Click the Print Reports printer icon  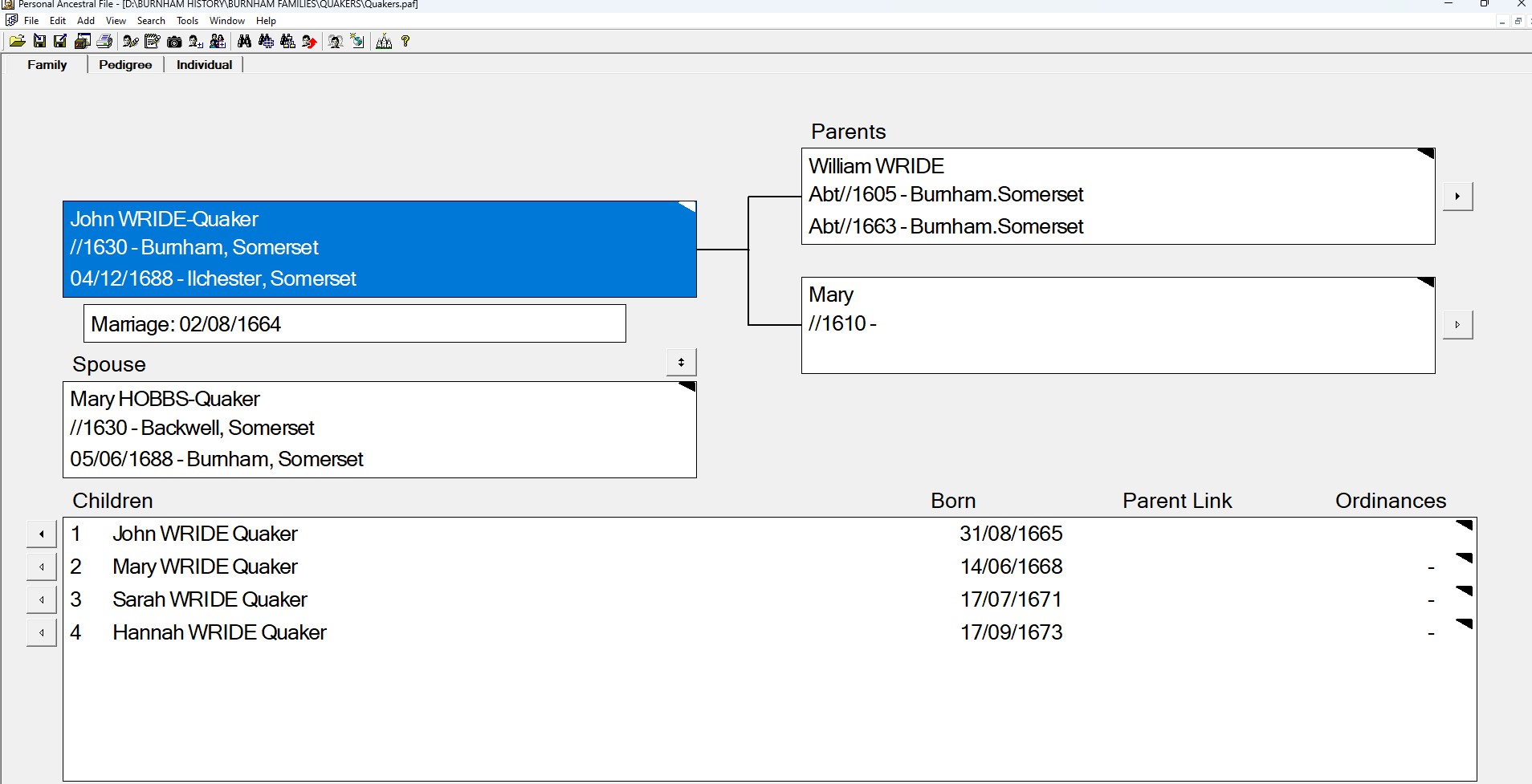(104, 42)
